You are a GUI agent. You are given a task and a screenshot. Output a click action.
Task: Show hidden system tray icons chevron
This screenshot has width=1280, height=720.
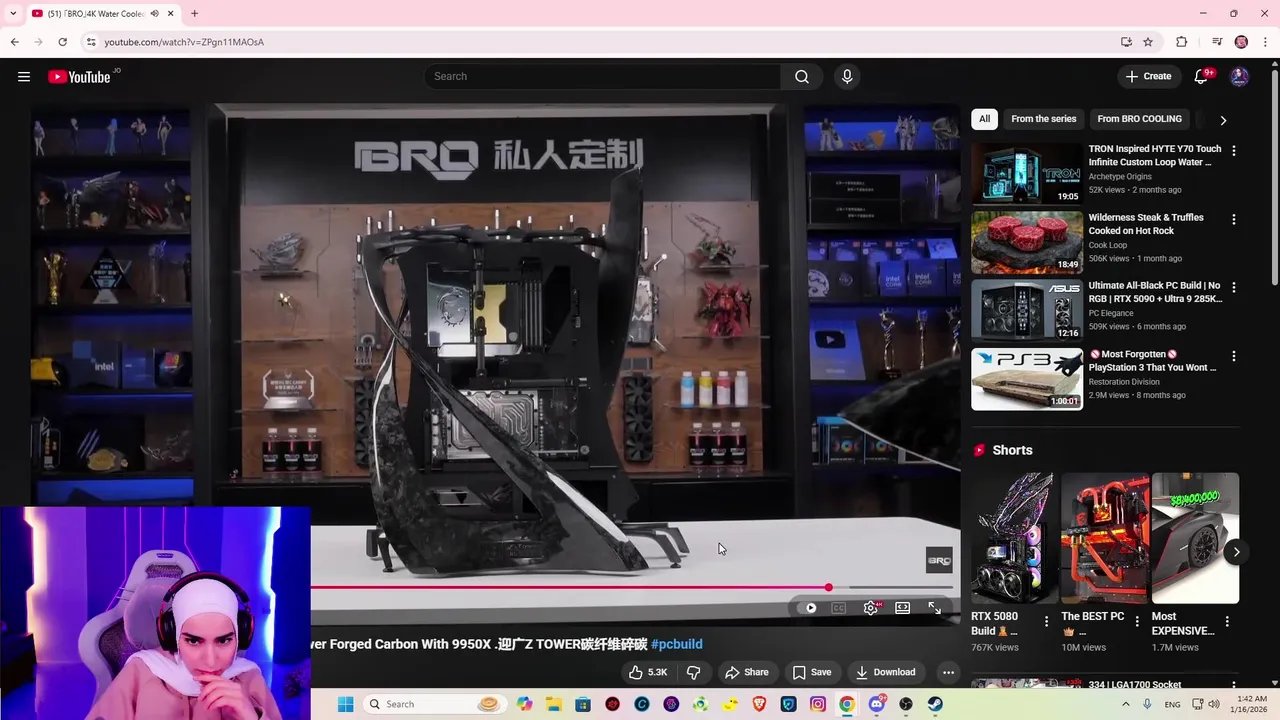coord(1126,704)
